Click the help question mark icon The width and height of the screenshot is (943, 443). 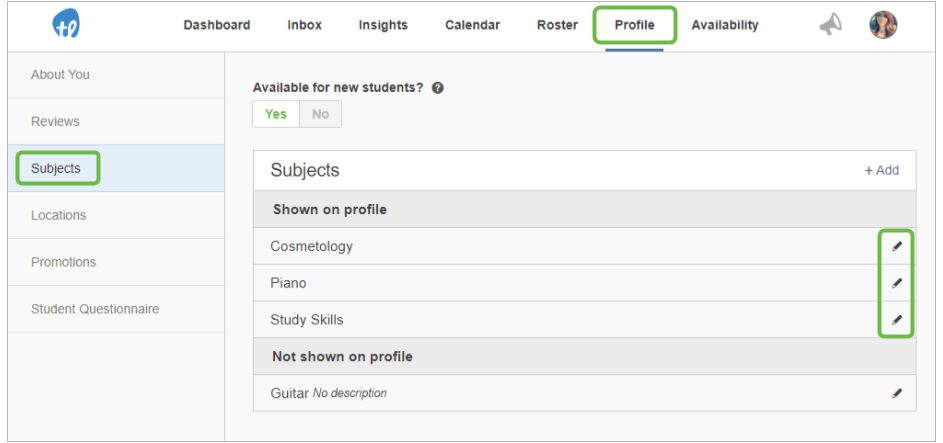438,88
